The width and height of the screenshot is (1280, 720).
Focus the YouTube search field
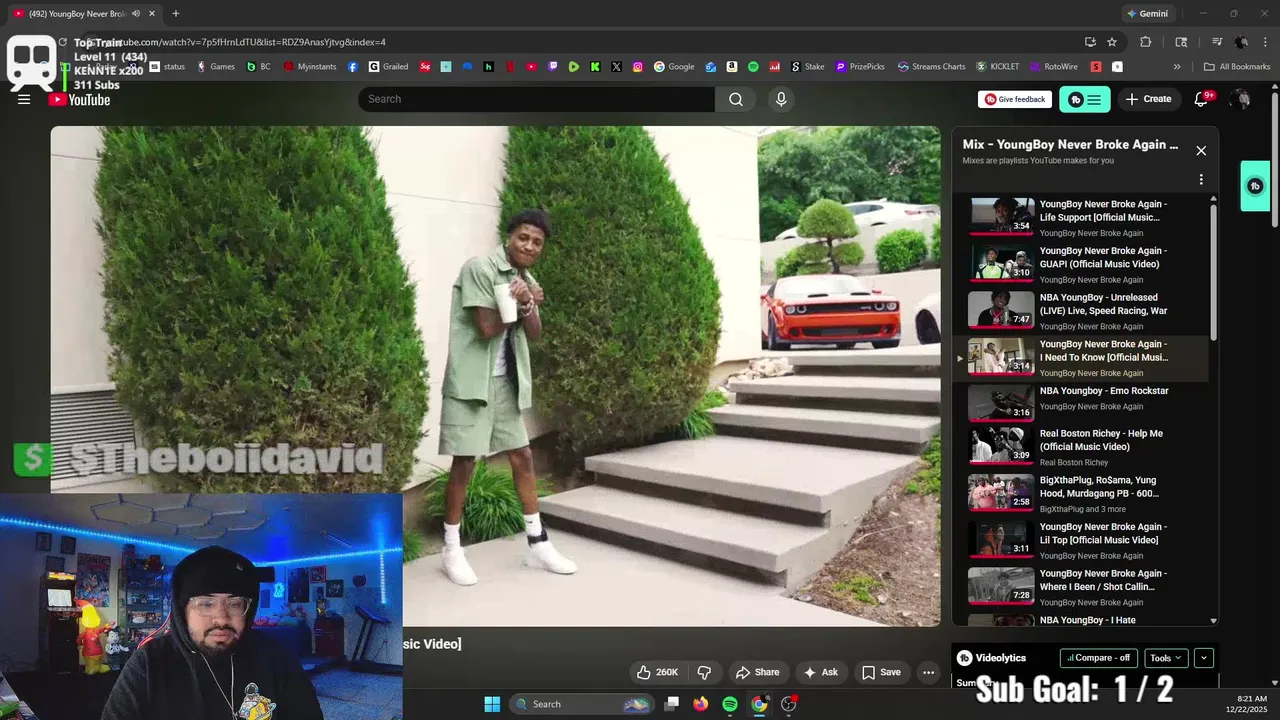click(537, 99)
